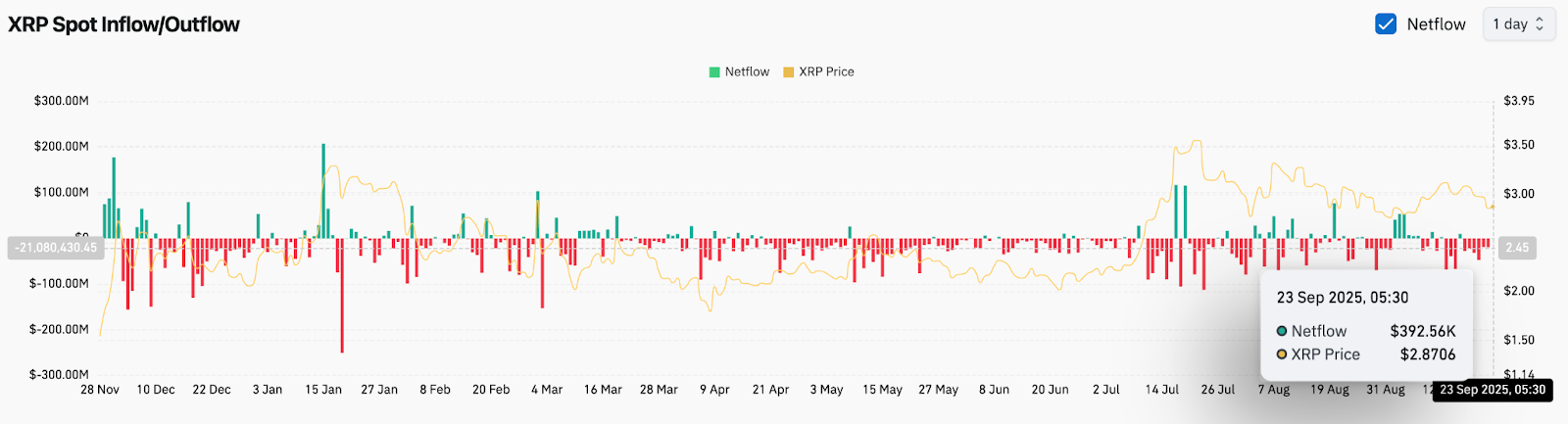
Task: Click the up-down chevron beside 1 day
Action: pyautogui.click(x=1540, y=24)
